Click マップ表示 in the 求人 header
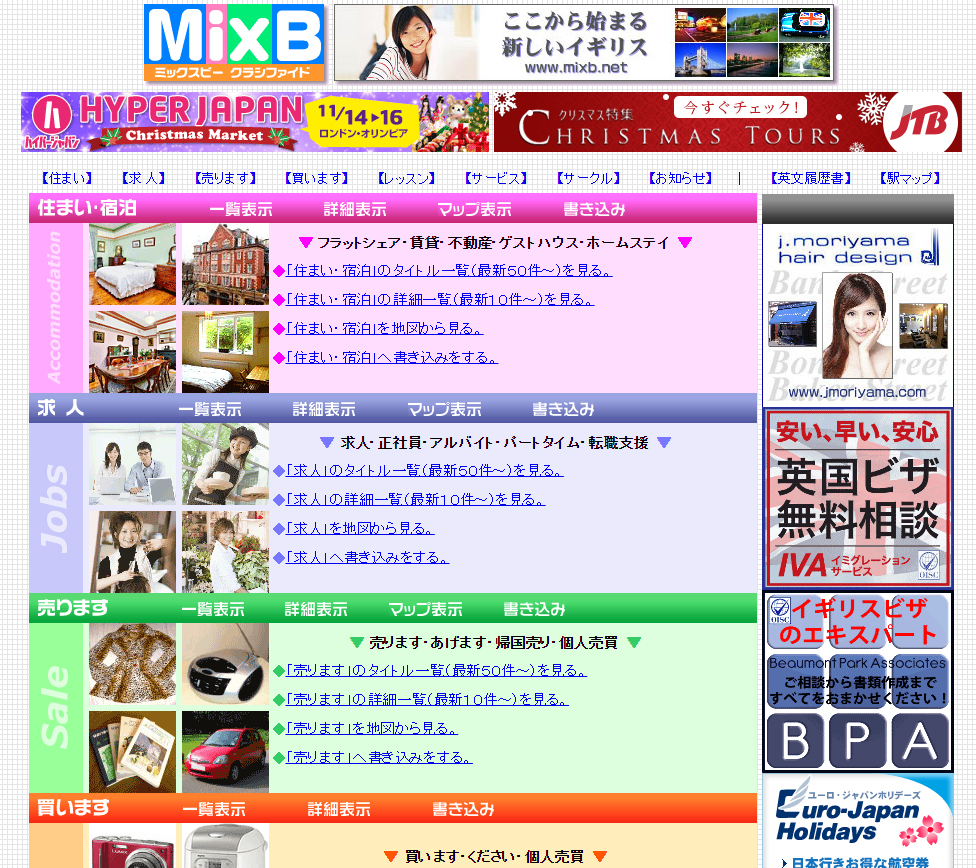Image resolution: width=976 pixels, height=868 pixels. [x=444, y=409]
